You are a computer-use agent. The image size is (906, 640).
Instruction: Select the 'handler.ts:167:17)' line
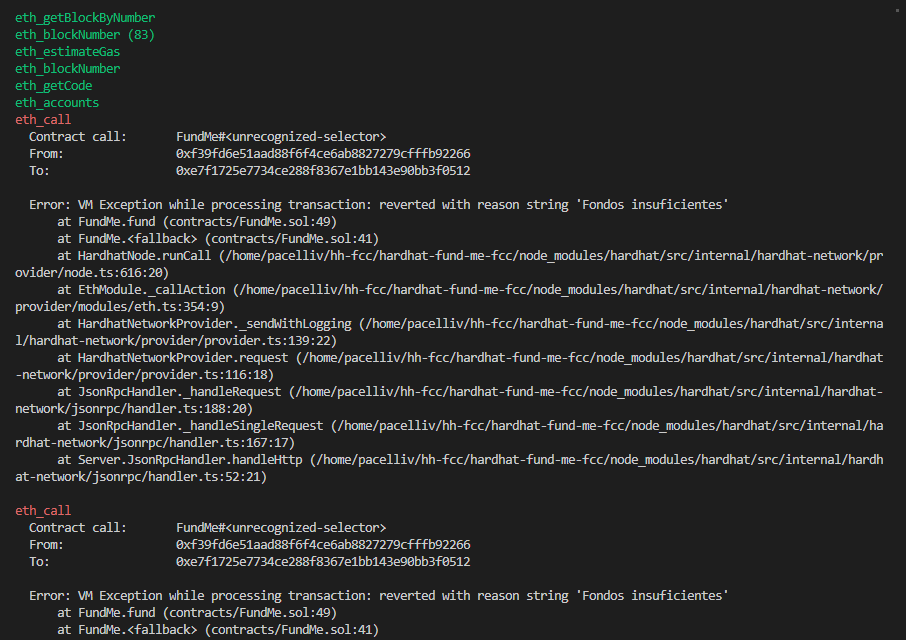coord(155,443)
